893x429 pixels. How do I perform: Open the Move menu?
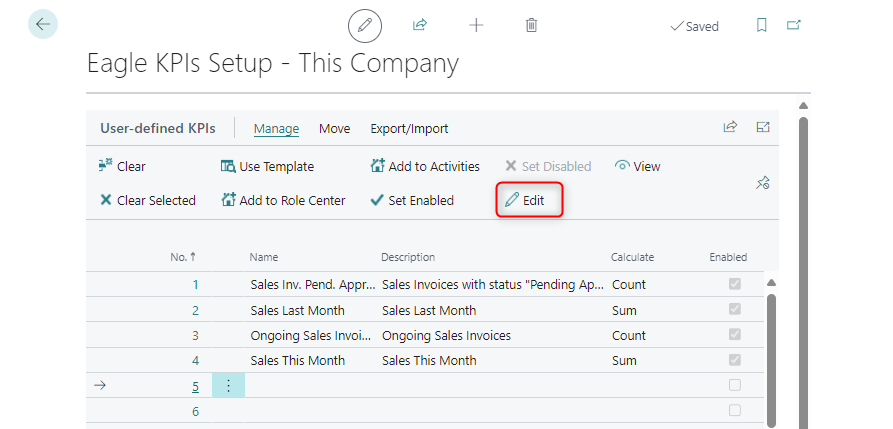[334, 128]
